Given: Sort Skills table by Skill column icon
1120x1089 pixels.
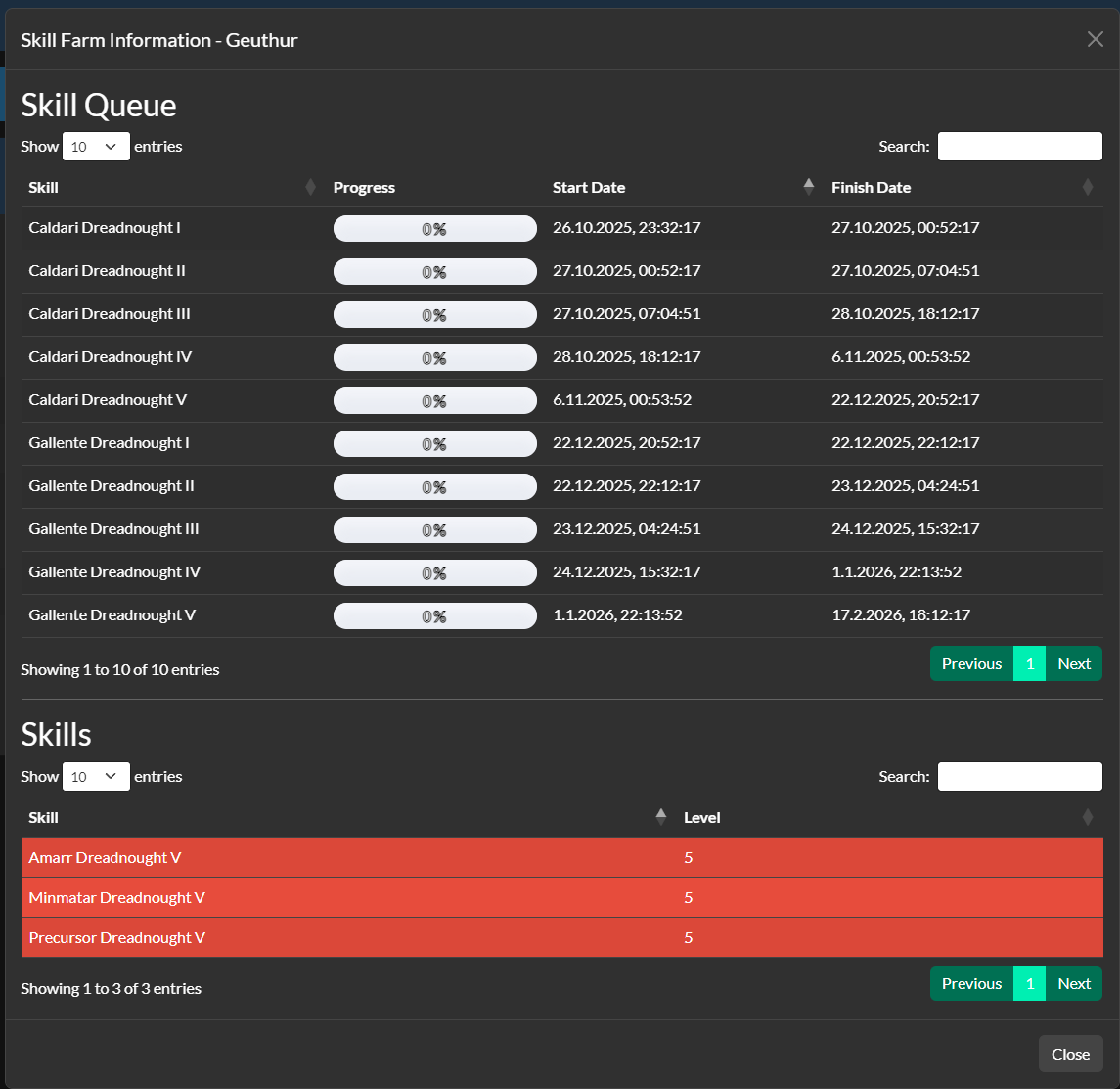Looking at the screenshot, I should click(661, 817).
